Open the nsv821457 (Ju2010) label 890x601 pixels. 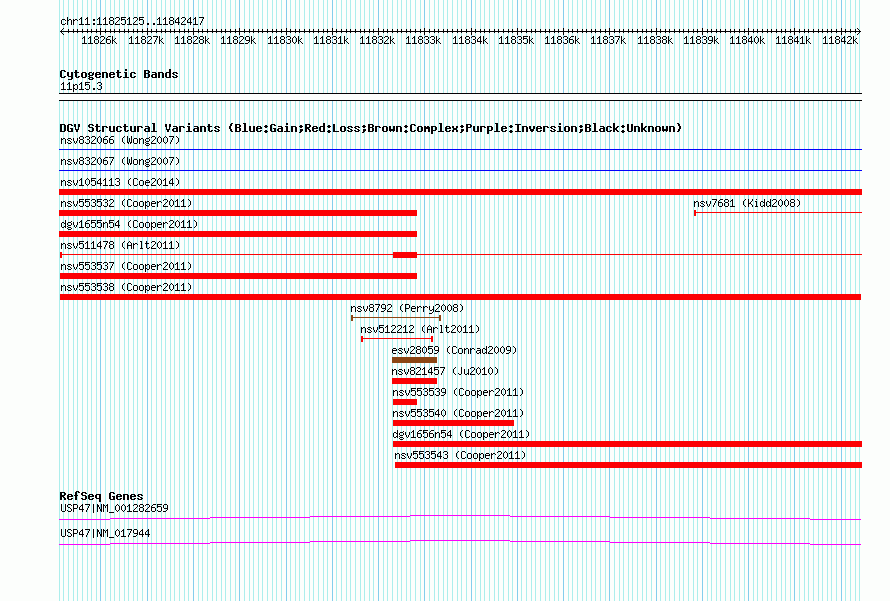[445, 371]
